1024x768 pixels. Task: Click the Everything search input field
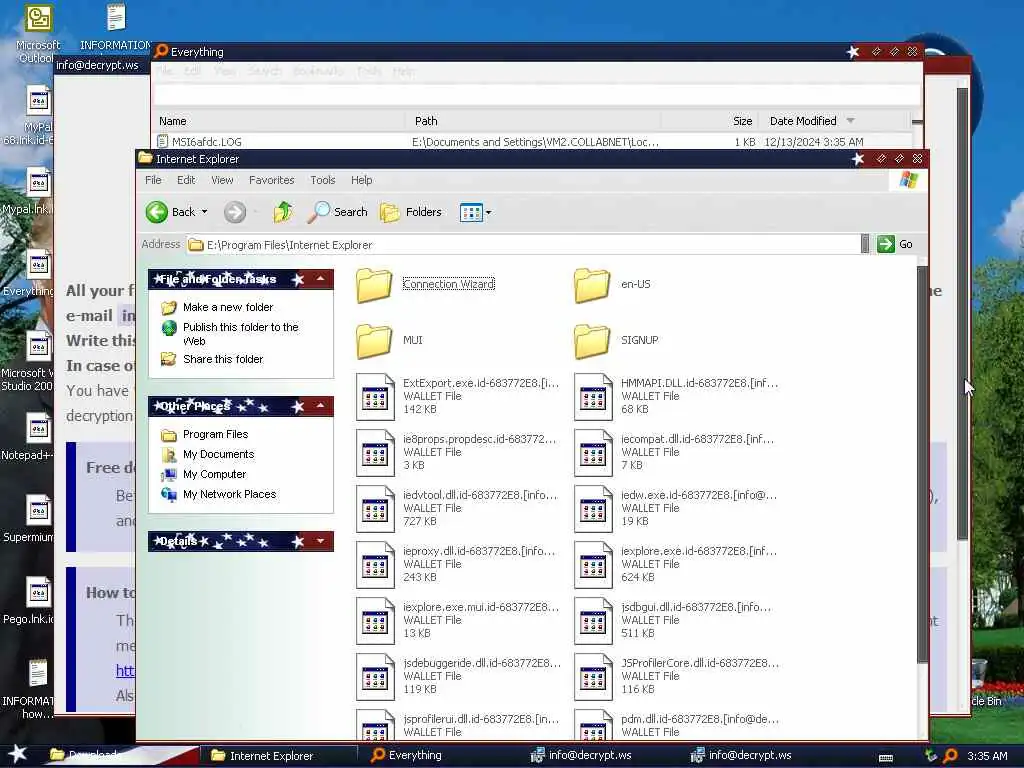536,95
